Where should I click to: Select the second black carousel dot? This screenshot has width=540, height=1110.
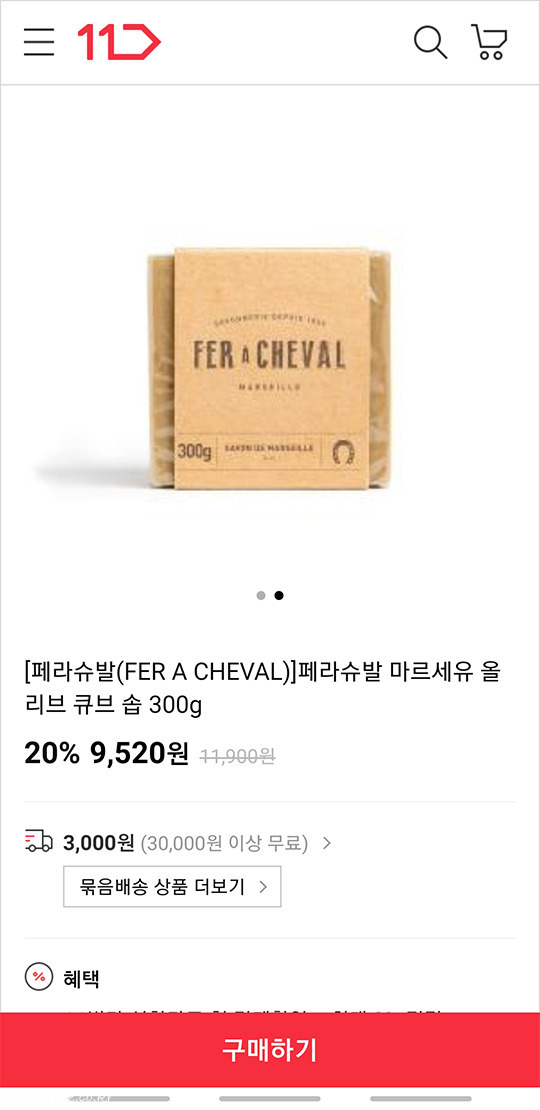(x=279, y=595)
